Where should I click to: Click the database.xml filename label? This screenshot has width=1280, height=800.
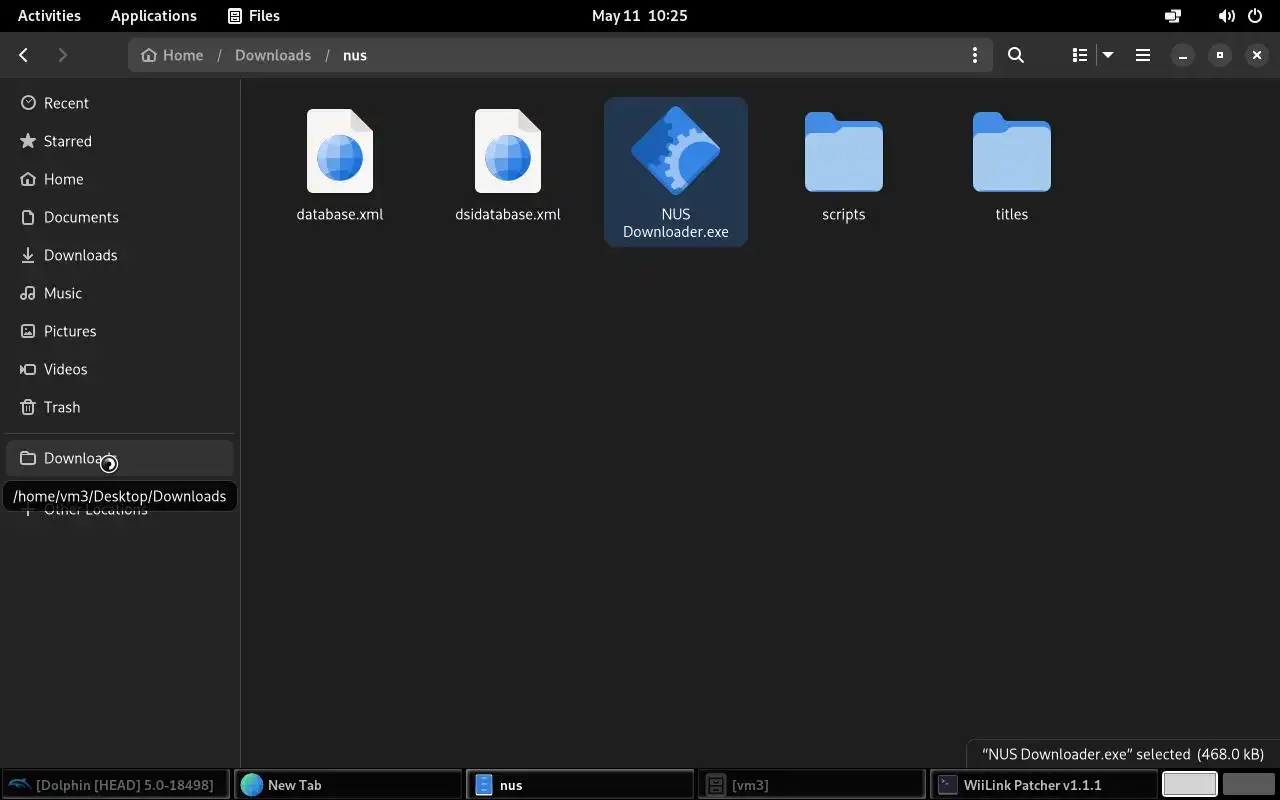pyautogui.click(x=340, y=214)
